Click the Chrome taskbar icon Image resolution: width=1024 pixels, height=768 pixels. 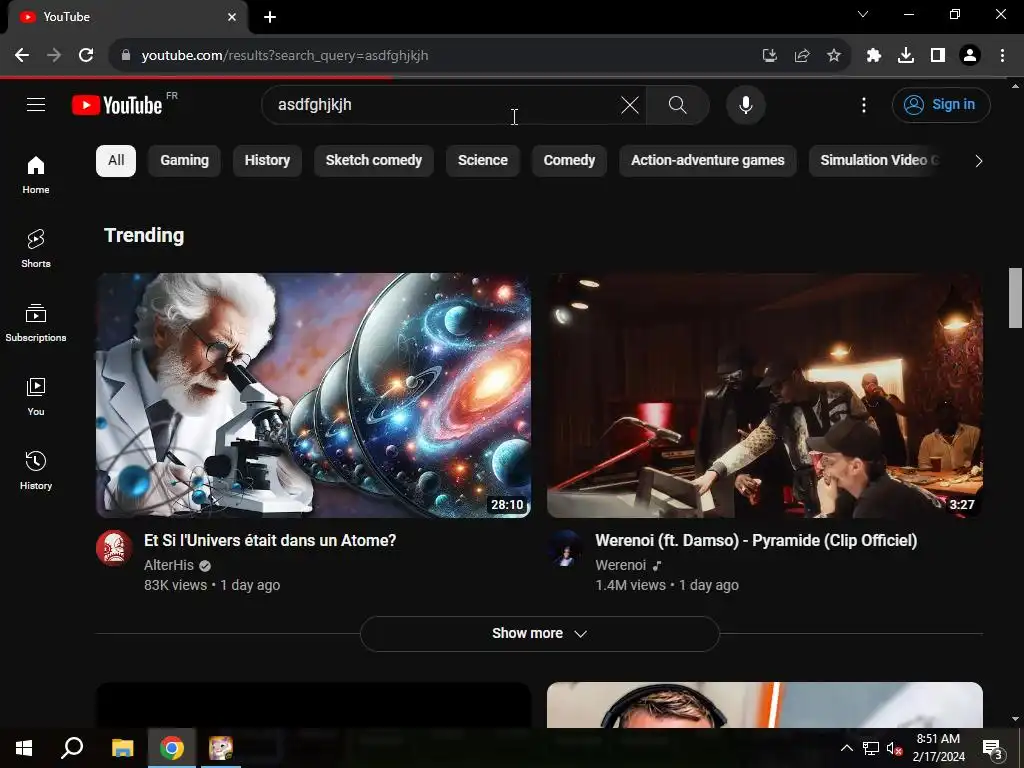172,748
